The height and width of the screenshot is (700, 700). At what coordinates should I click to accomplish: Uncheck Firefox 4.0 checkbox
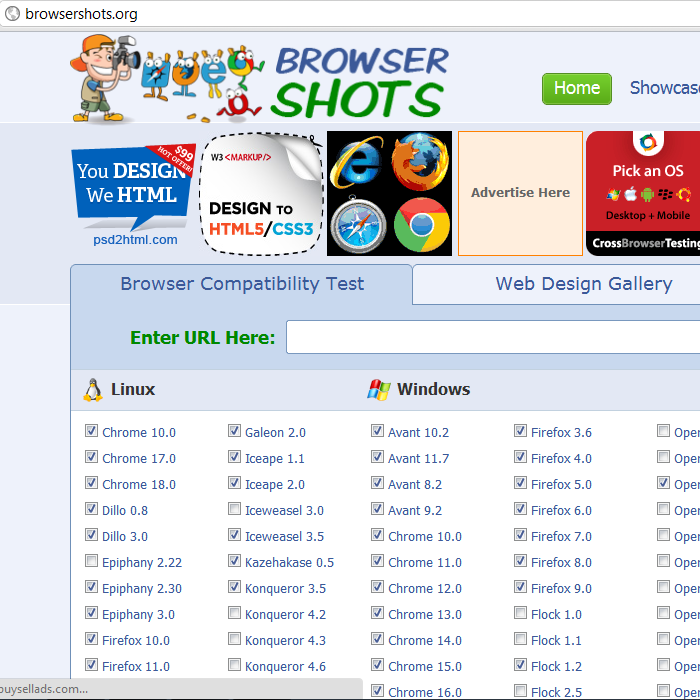click(x=520, y=457)
